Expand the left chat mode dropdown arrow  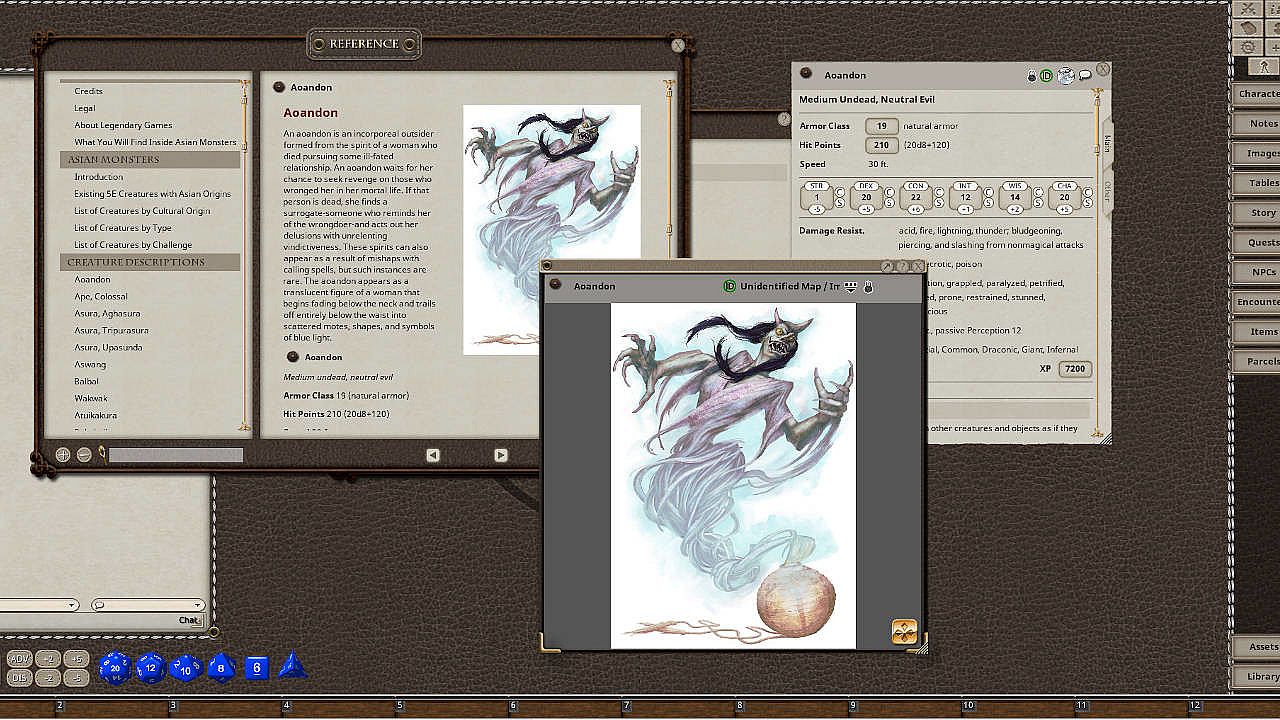(71, 605)
